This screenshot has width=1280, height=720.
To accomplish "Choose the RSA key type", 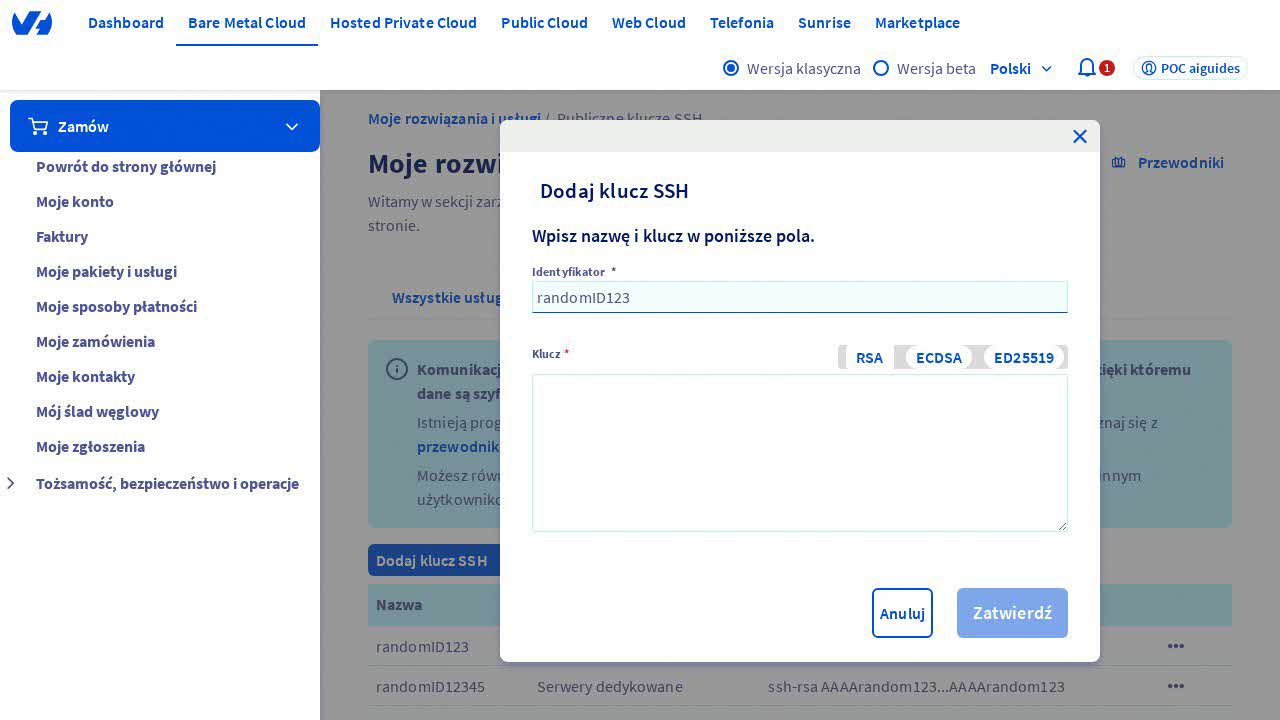I will (x=869, y=357).
